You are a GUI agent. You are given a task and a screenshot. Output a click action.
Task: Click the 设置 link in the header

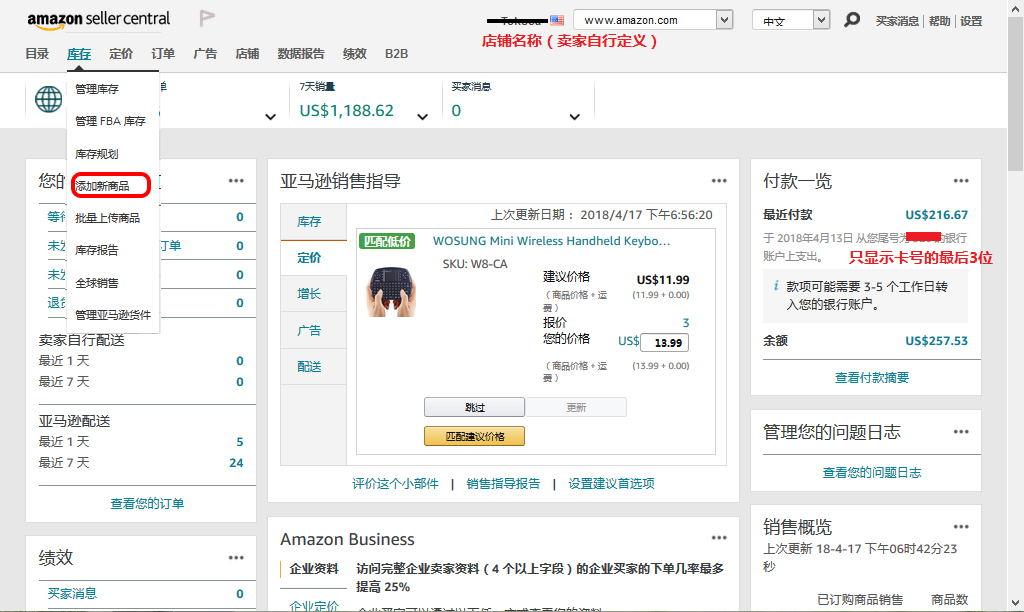pos(971,21)
